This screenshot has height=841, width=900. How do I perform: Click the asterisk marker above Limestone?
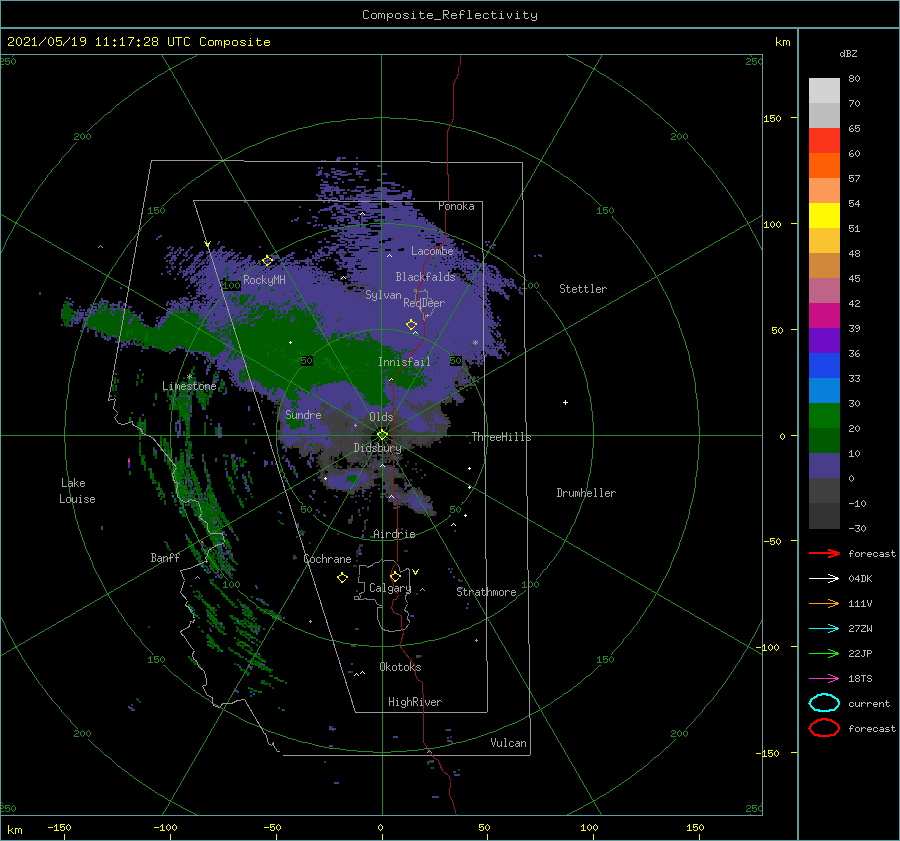(189, 377)
